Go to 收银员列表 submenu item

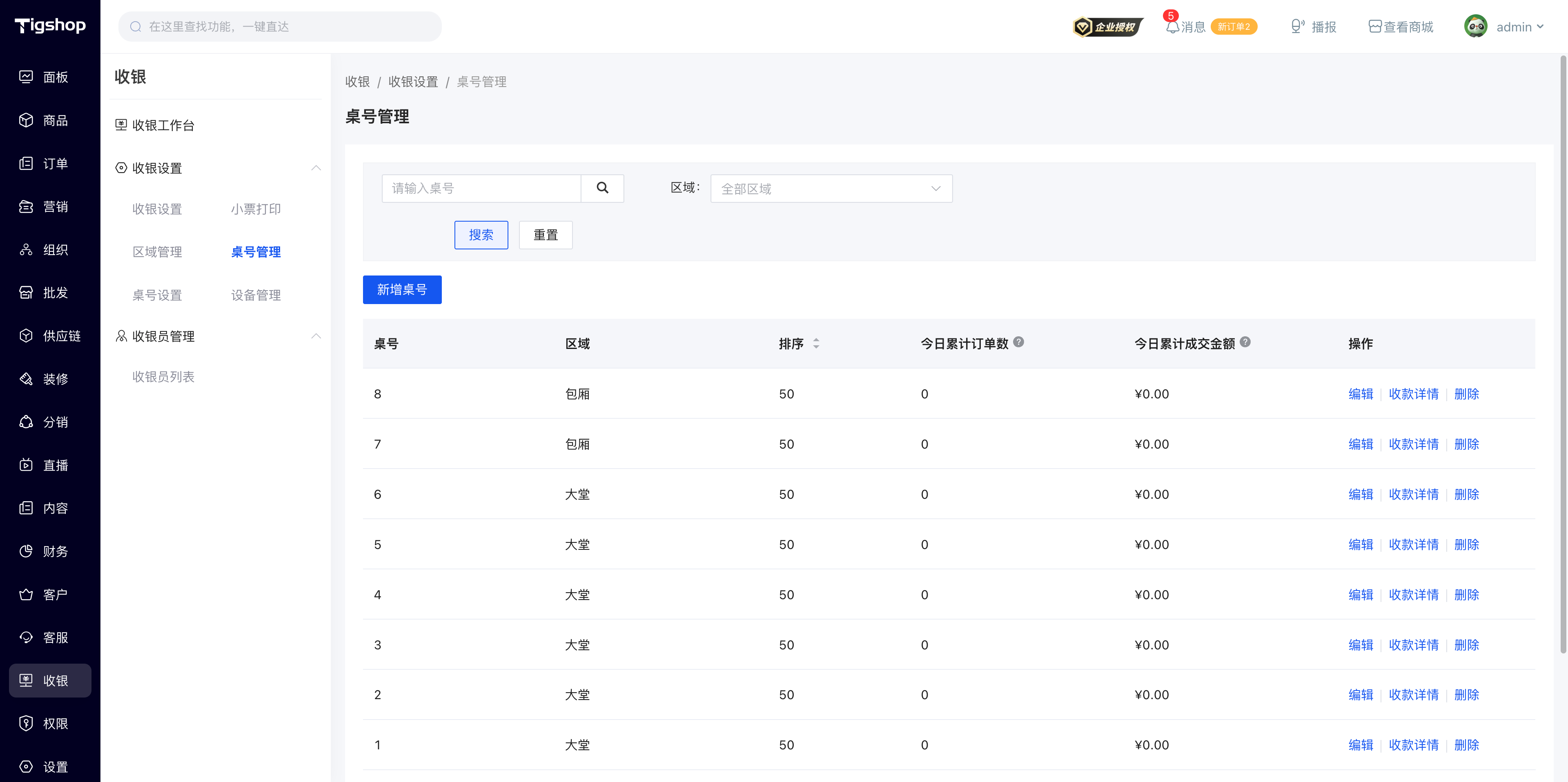coord(163,377)
